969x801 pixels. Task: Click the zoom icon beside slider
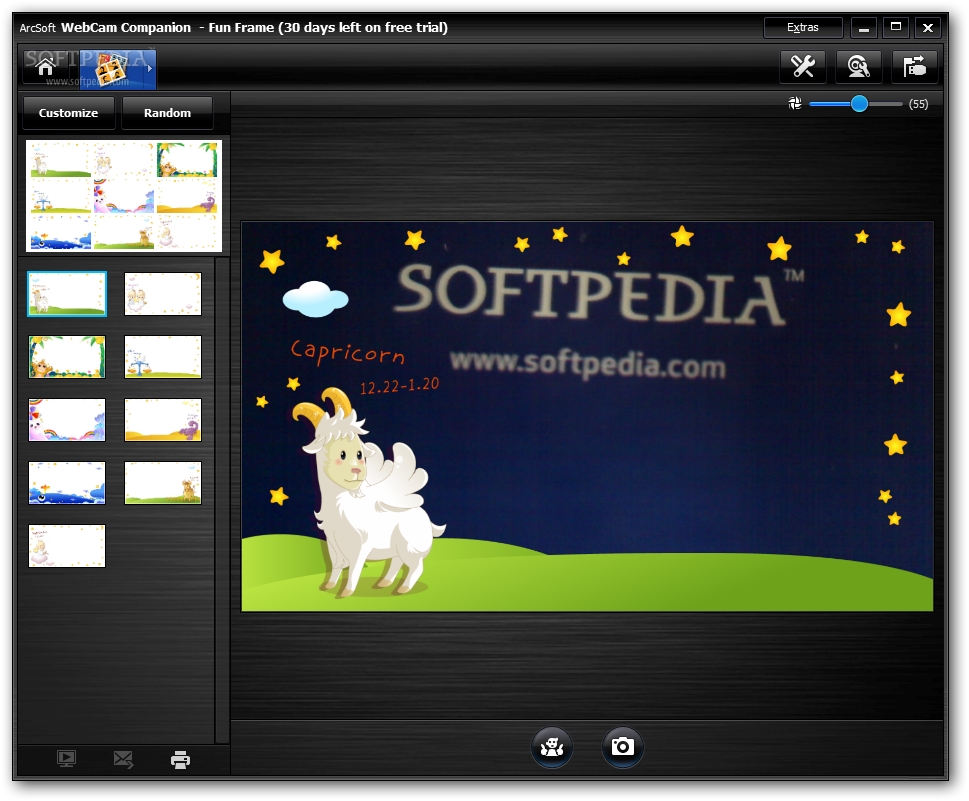point(795,103)
